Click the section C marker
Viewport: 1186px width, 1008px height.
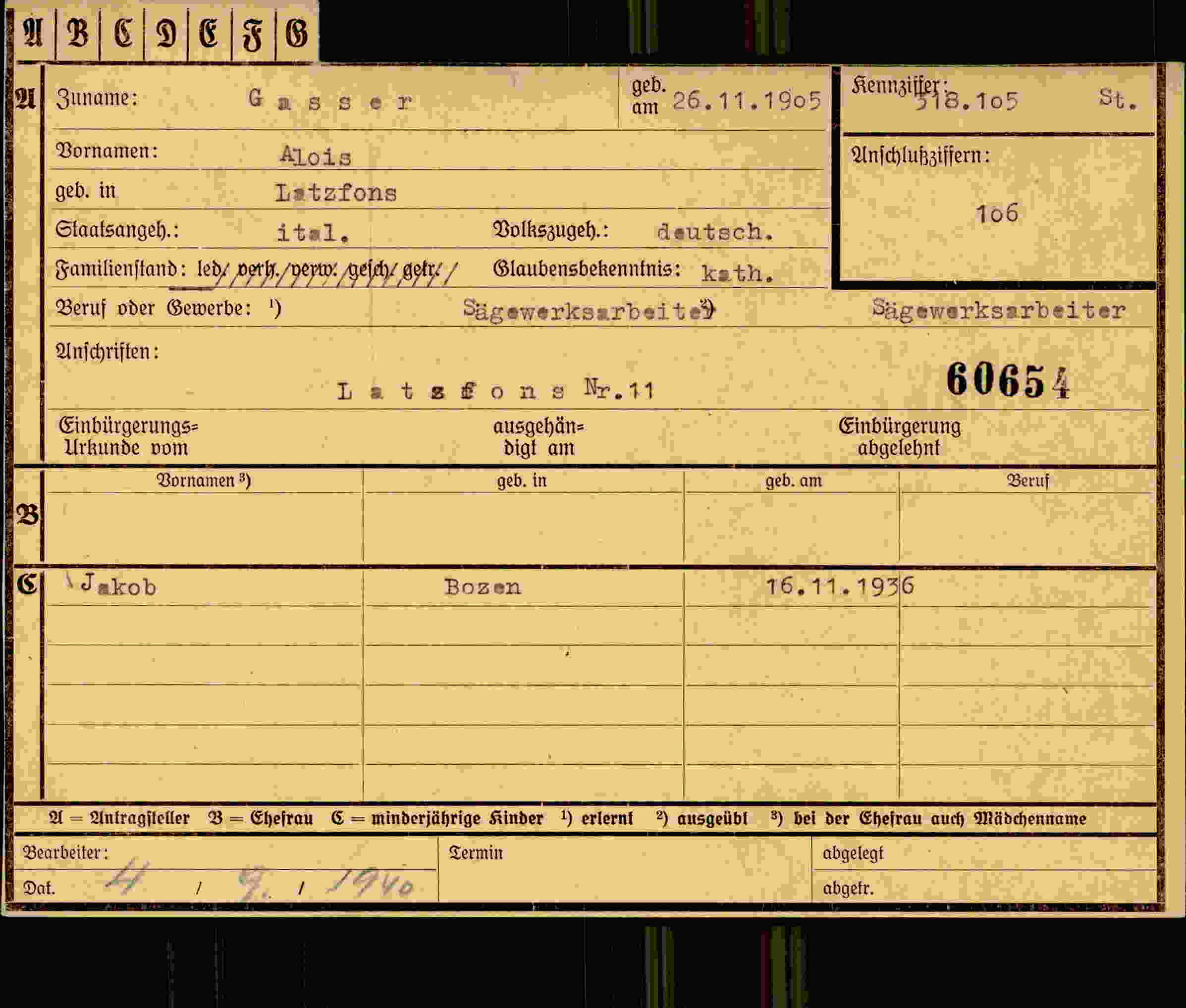[x=26, y=584]
